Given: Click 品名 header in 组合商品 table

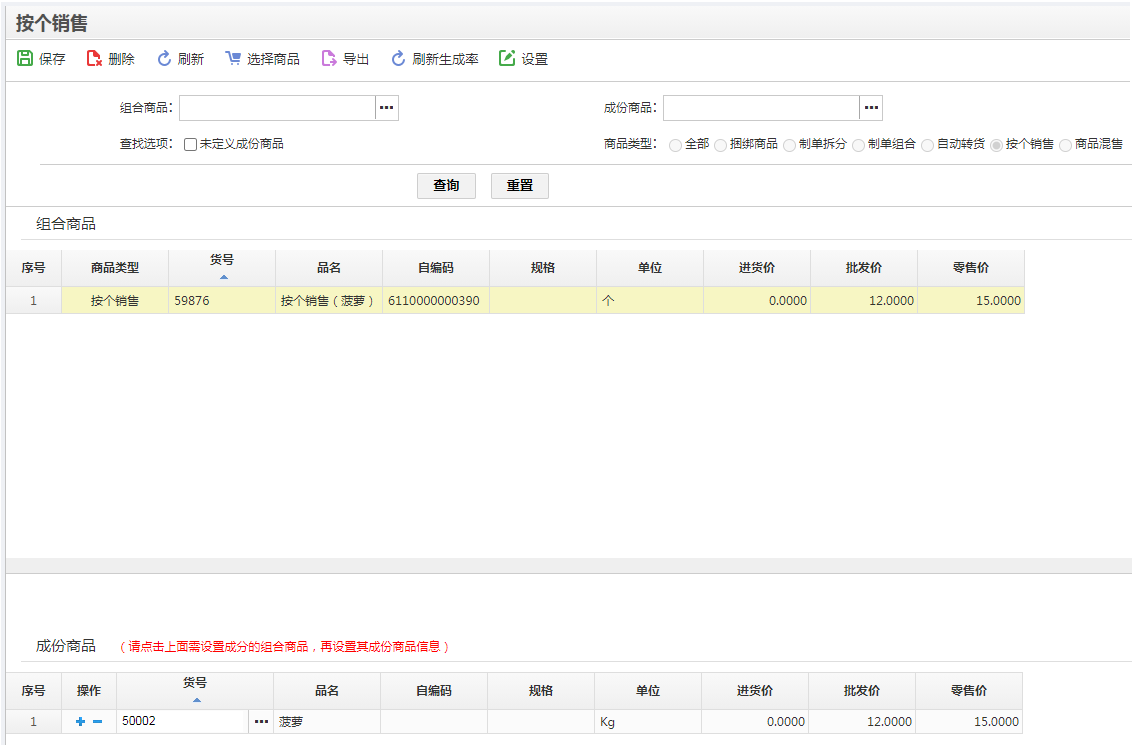Looking at the screenshot, I should 328,268.
